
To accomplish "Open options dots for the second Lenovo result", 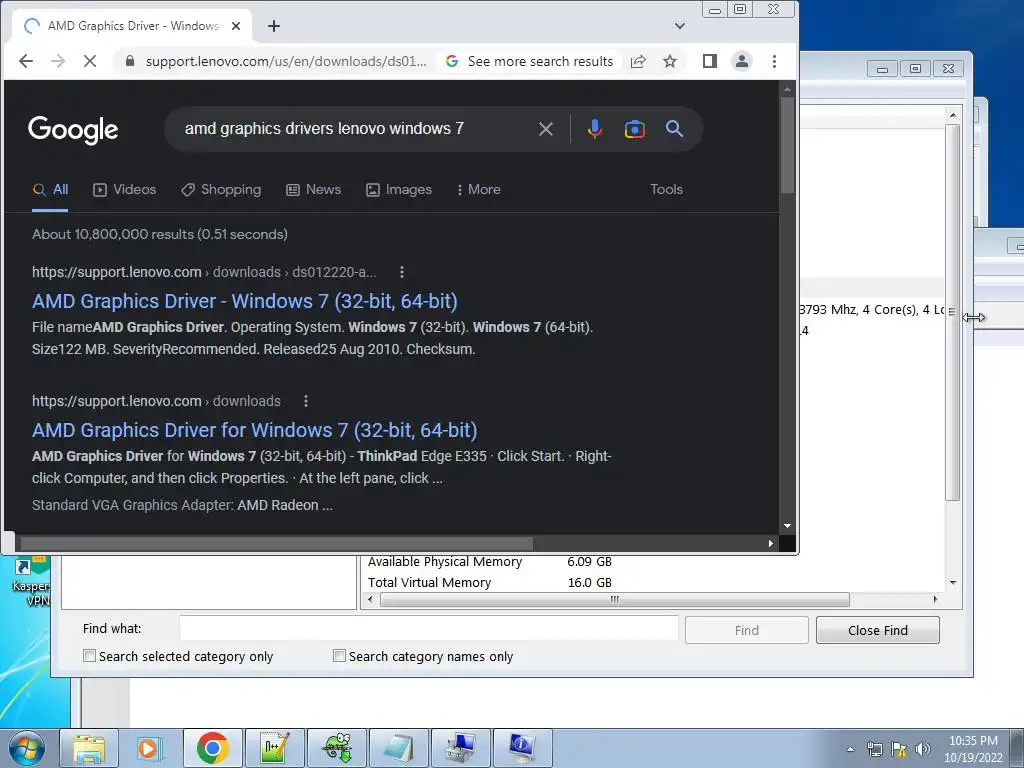I will point(306,401).
